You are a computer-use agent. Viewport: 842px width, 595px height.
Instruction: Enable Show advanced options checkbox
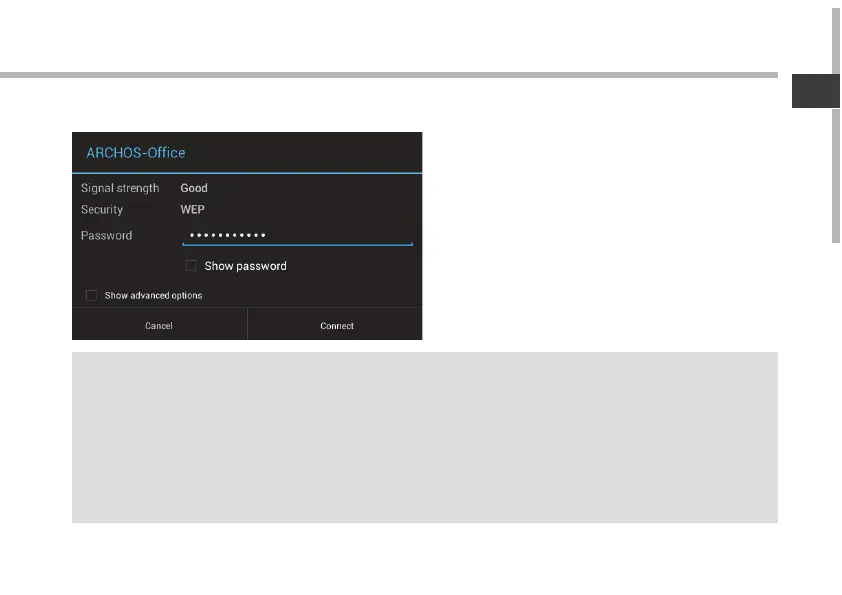point(91,295)
